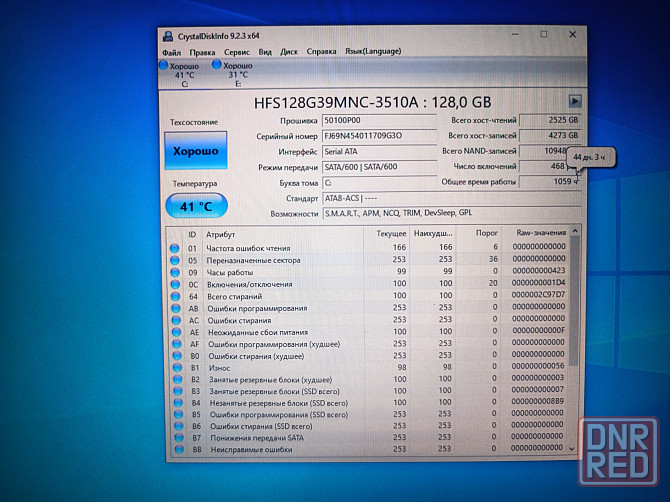Open the Файл menu
Image resolution: width=670 pixels, height=502 pixels.
click(x=171, y=53)
